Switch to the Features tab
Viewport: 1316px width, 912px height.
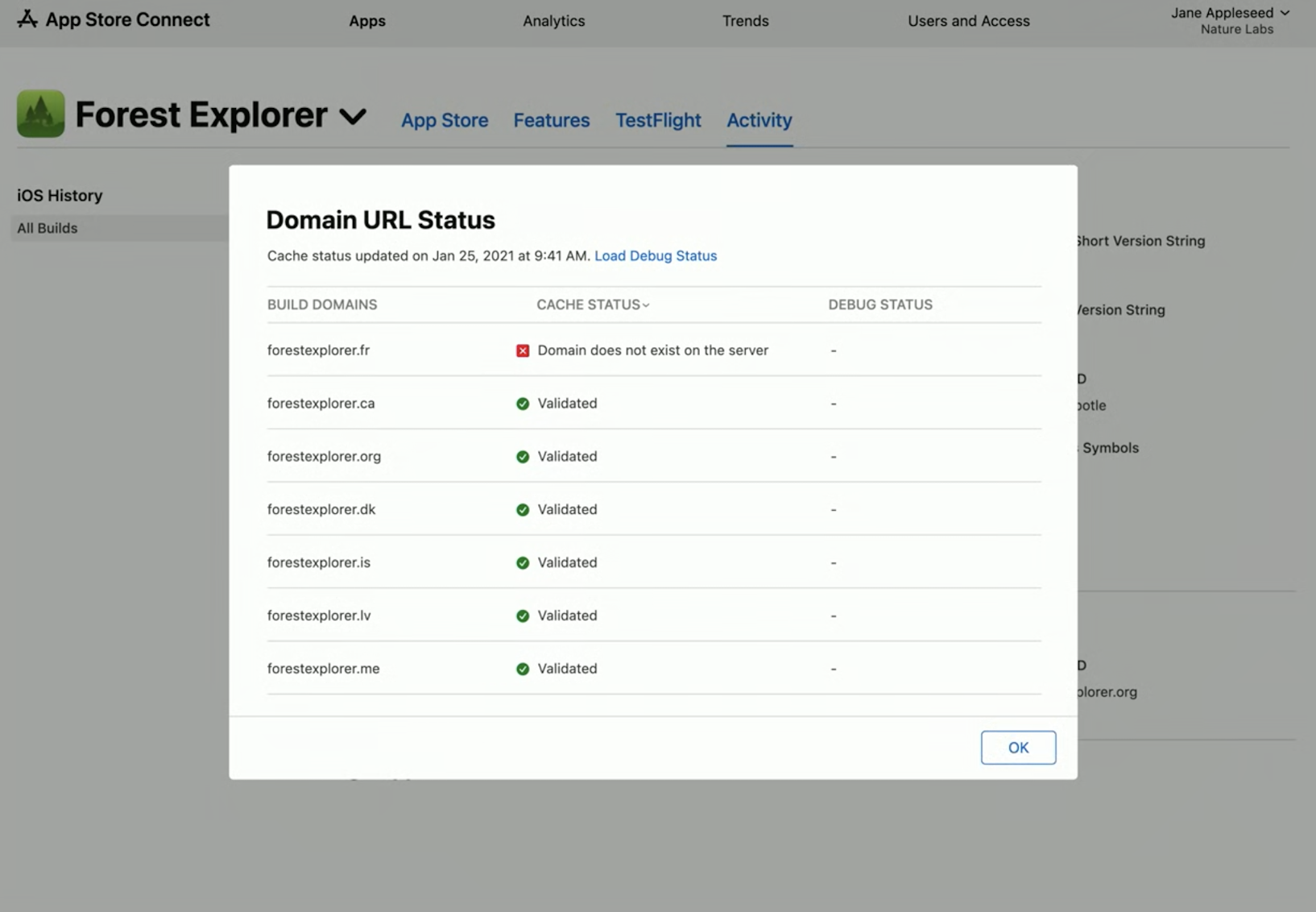pyautogui.click(x=552, y=120)
